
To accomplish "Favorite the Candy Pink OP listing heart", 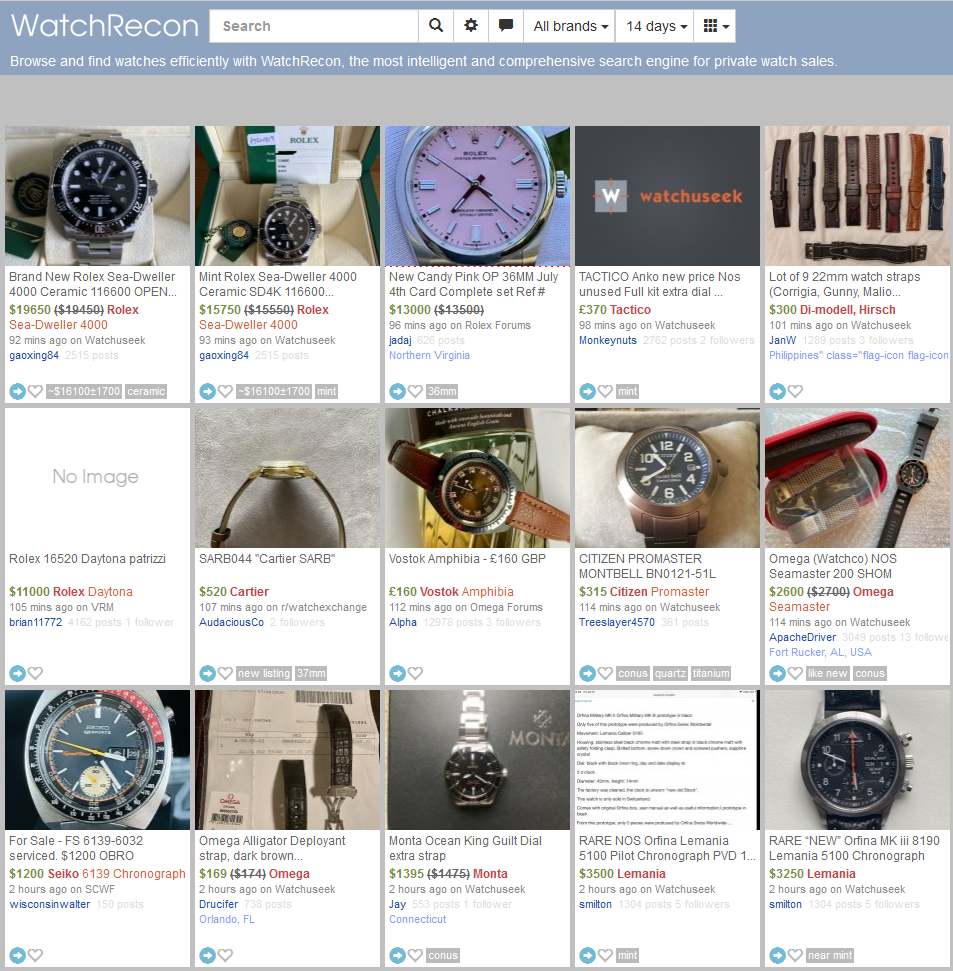I will pyautogui.click(x=415, y=391).
